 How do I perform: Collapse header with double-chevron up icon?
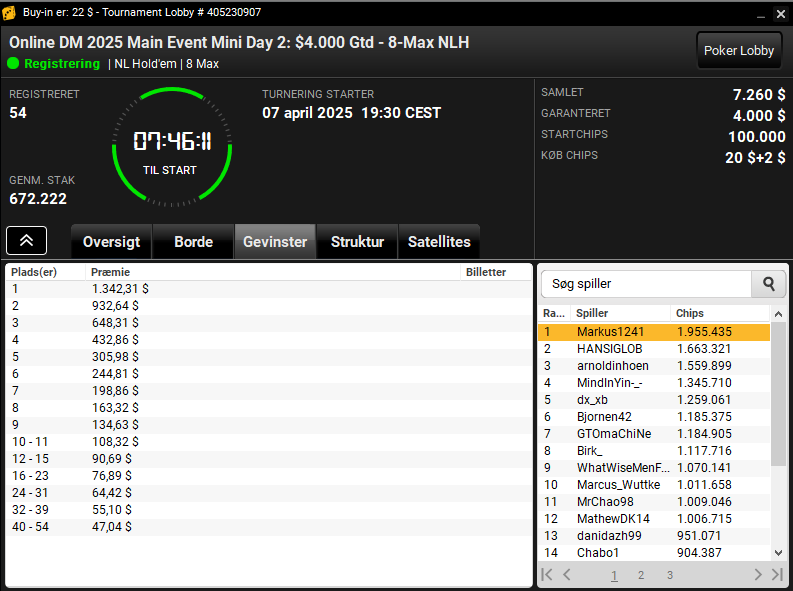26,241
